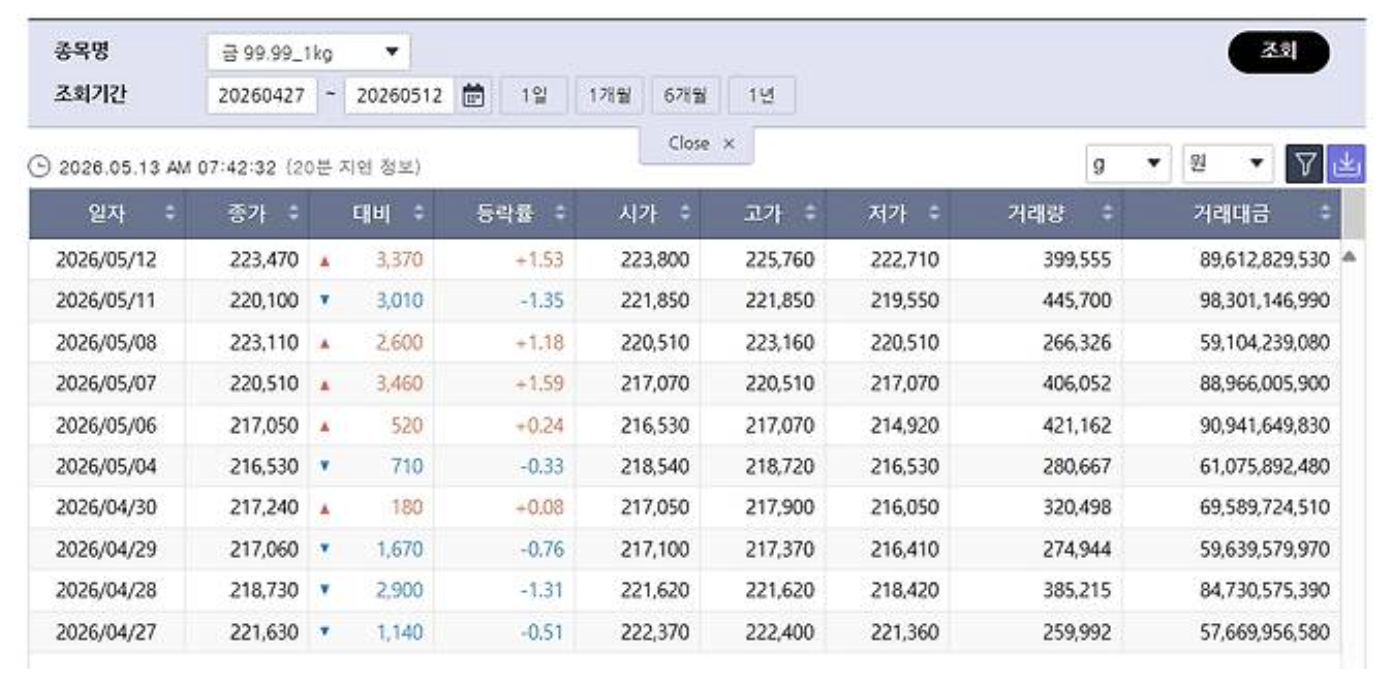Click the date cell 2026/05/08
Screen dimensions: 1392x686
106,343
